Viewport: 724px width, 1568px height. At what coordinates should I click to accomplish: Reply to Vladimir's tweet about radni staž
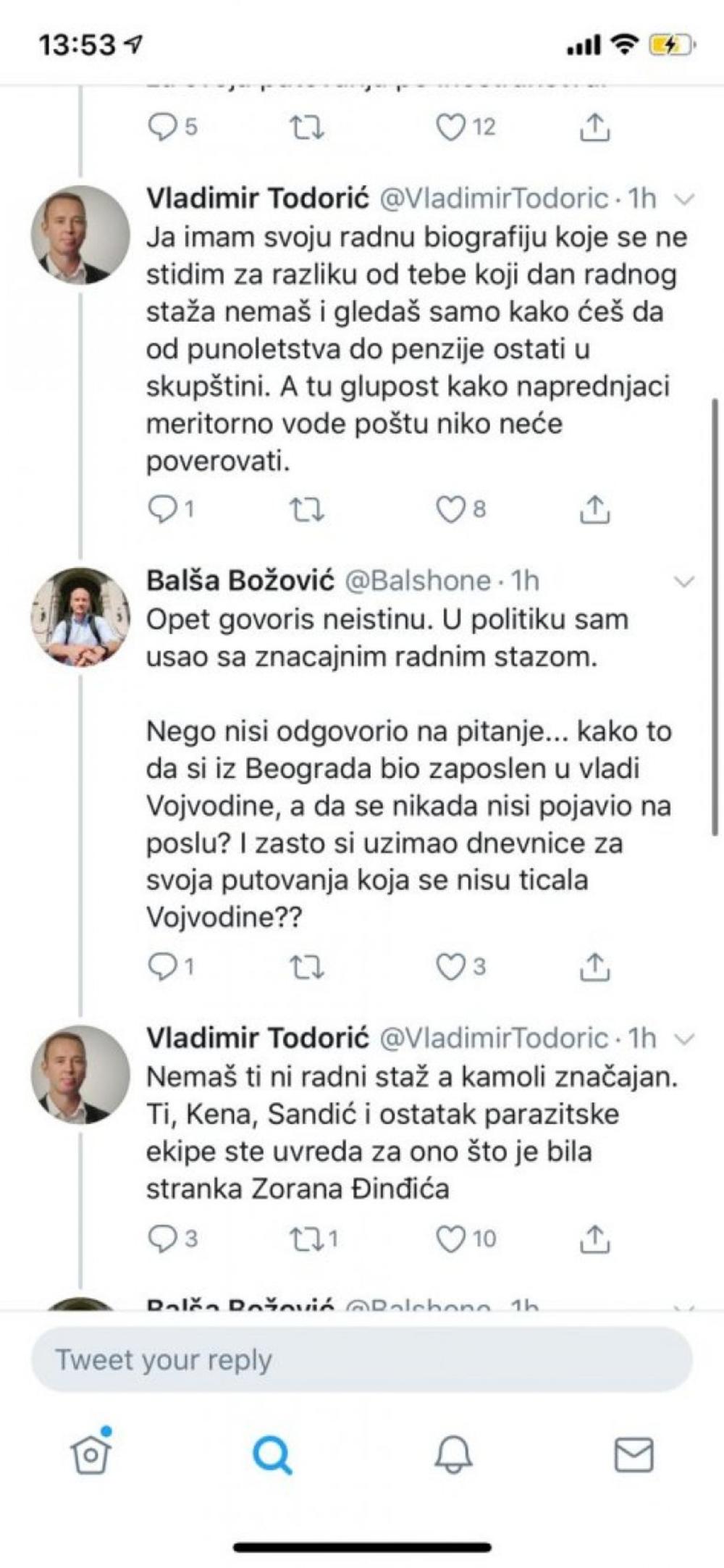click(161, 1238)
